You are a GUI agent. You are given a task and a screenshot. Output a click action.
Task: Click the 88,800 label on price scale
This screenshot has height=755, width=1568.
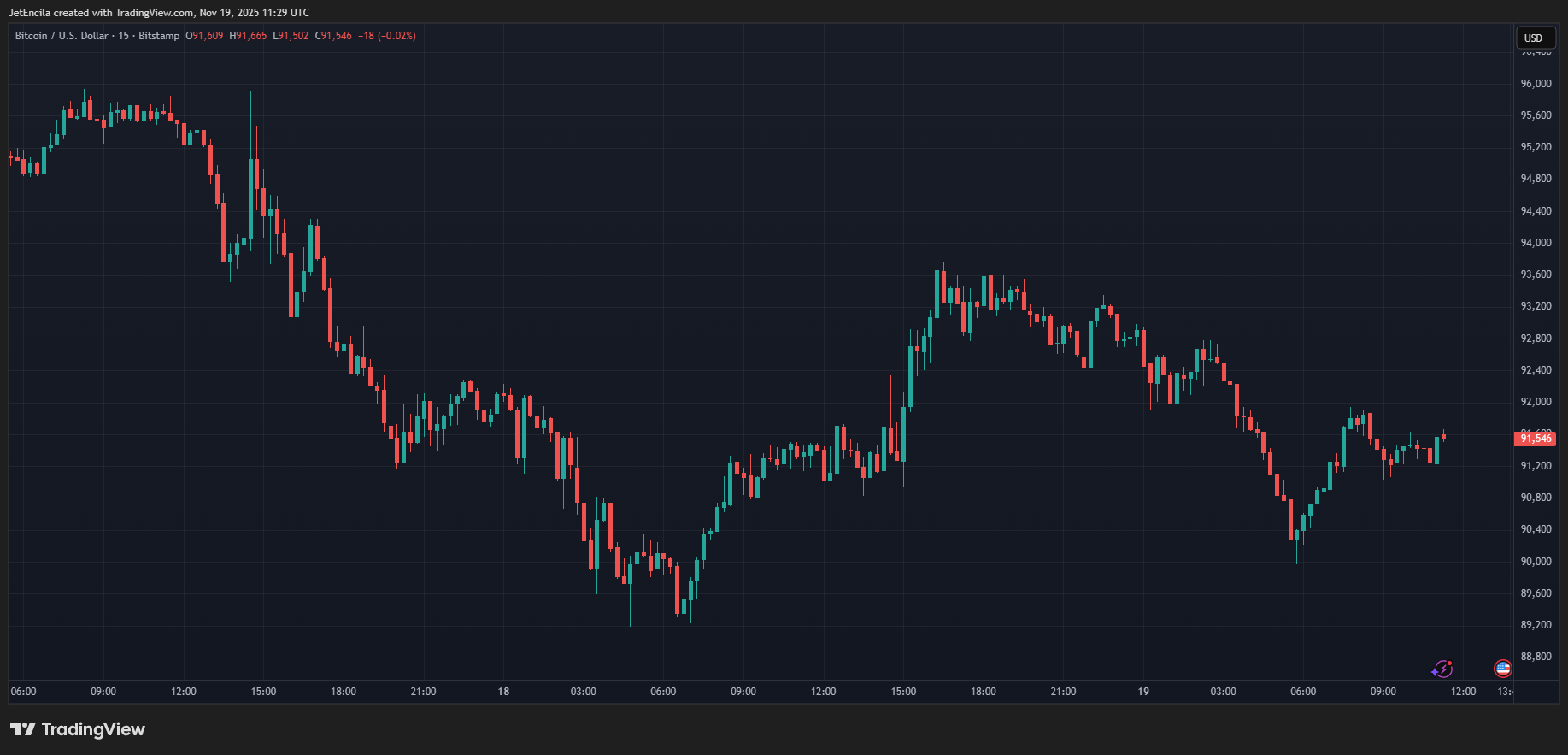click(x=1536, y=657)
